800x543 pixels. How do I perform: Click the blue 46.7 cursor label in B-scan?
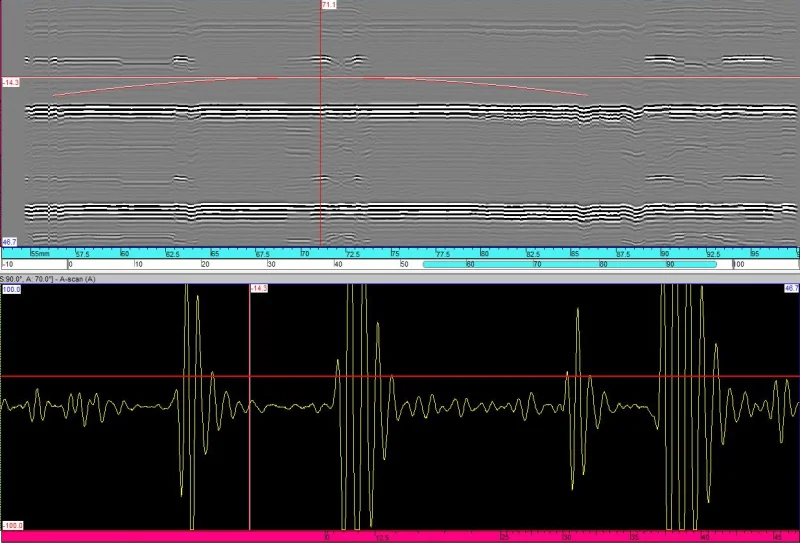tap(9, 242)
